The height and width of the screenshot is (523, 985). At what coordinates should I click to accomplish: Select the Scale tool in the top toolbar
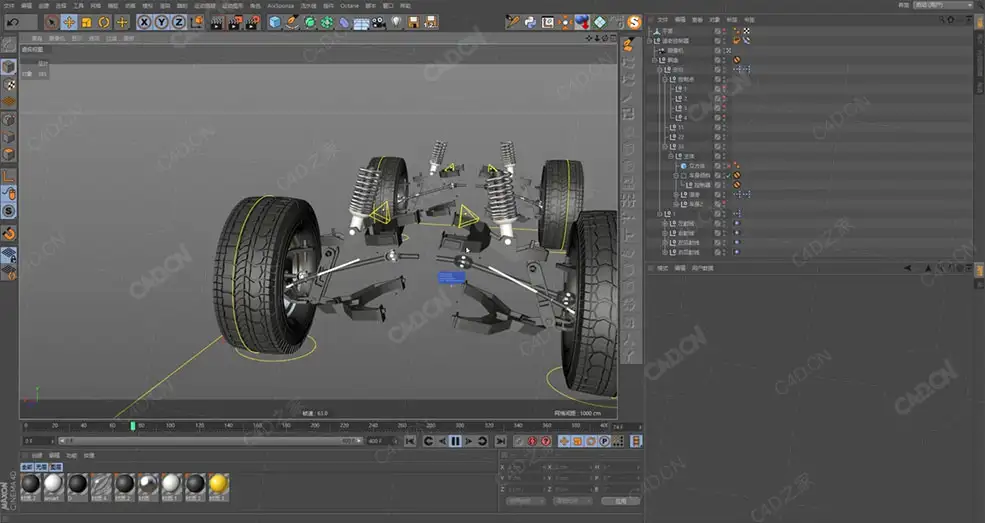[x=87, y=23]
